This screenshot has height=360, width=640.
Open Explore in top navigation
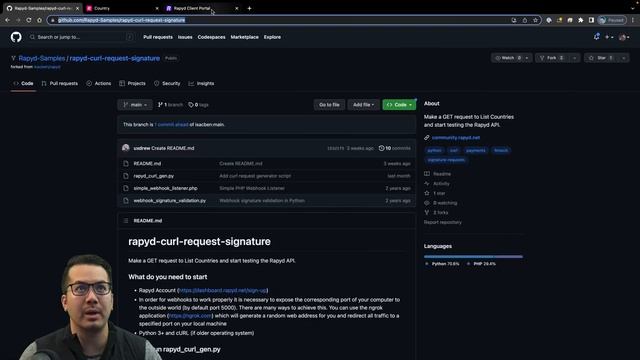click(x=272, y=37)
